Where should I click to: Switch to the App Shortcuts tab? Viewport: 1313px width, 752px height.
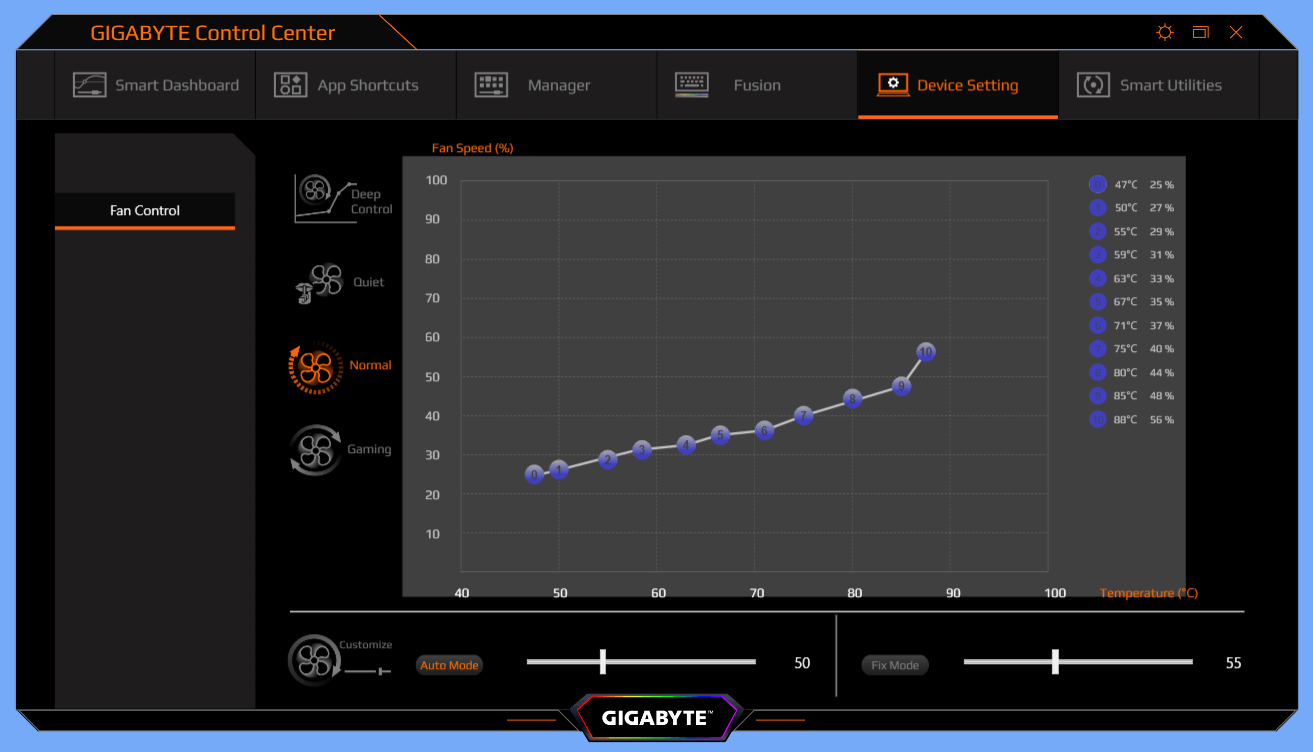357,85
